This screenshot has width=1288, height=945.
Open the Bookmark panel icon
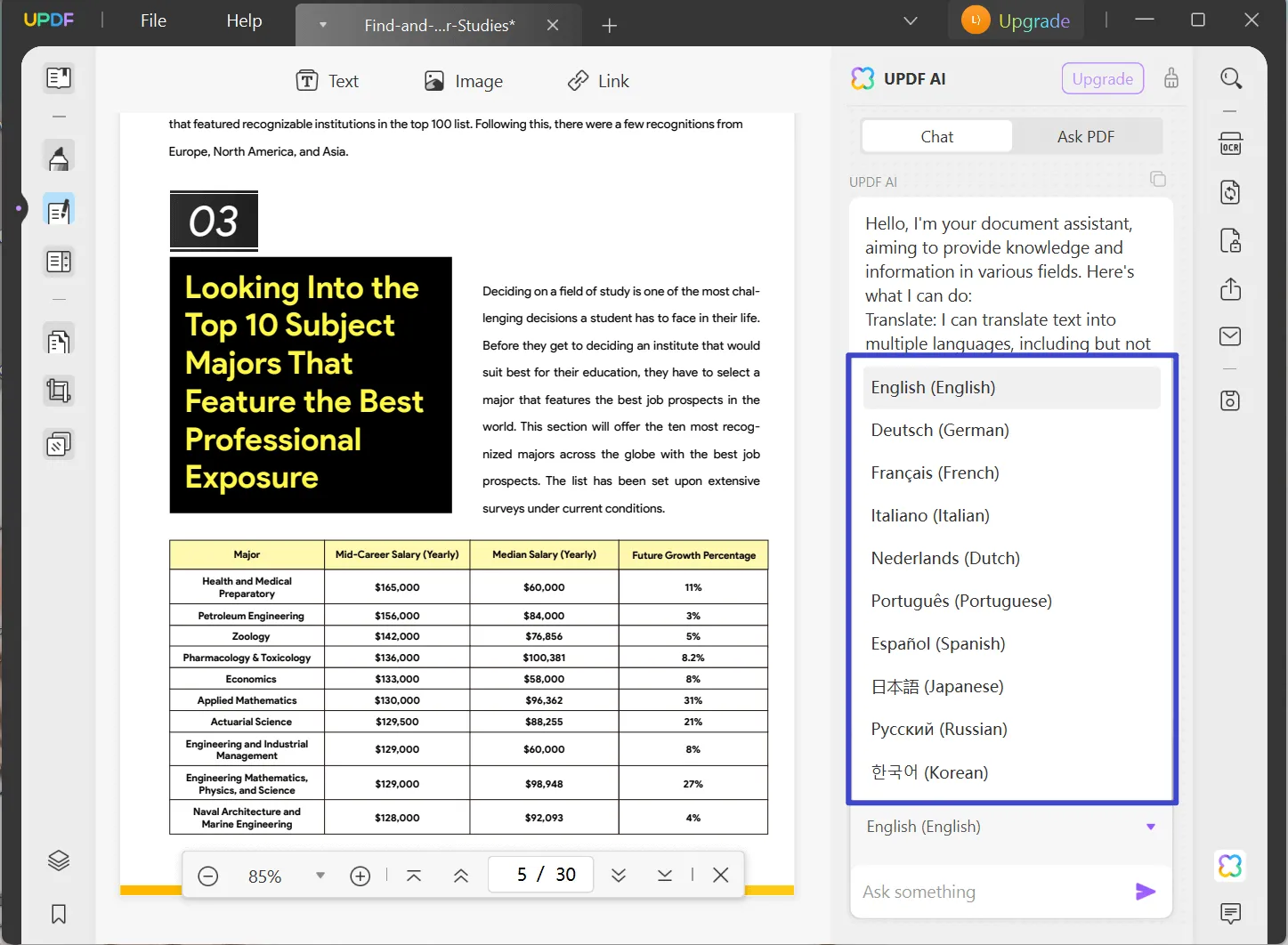click(59, 914)
